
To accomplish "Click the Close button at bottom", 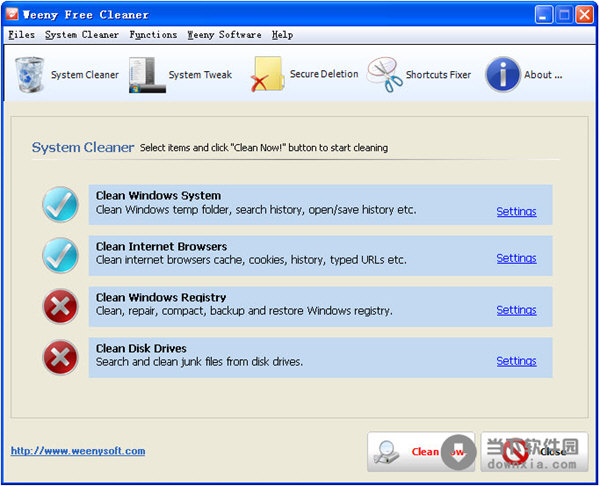I will click(534, 452).
